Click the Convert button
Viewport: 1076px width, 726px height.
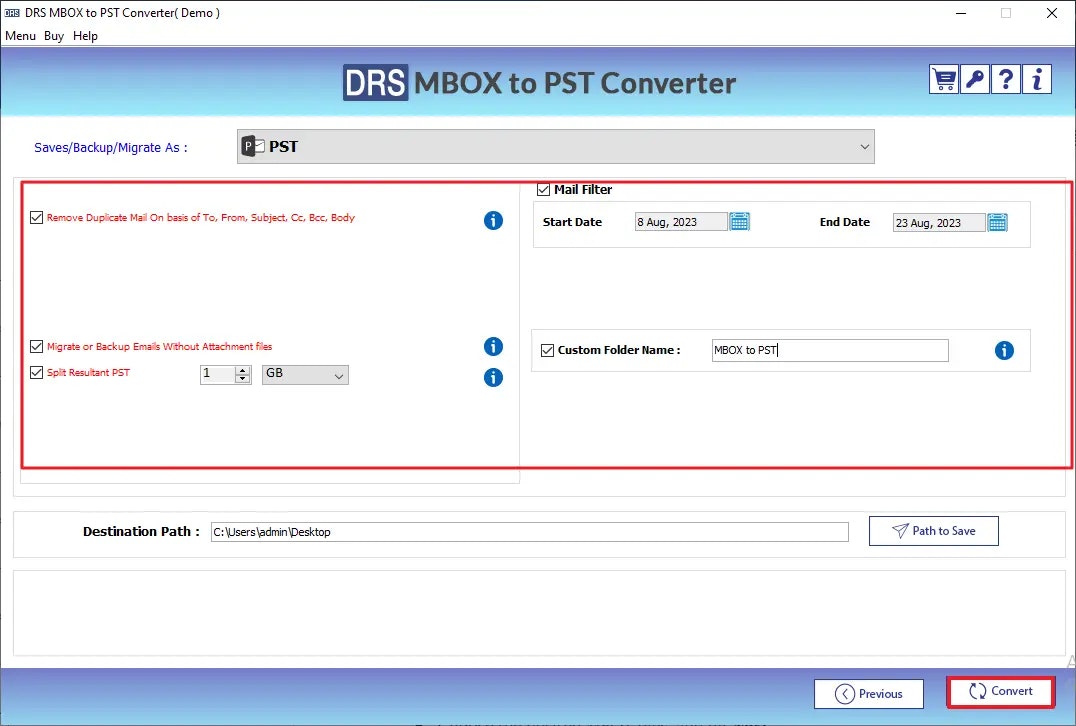(x=1001, y=692)
